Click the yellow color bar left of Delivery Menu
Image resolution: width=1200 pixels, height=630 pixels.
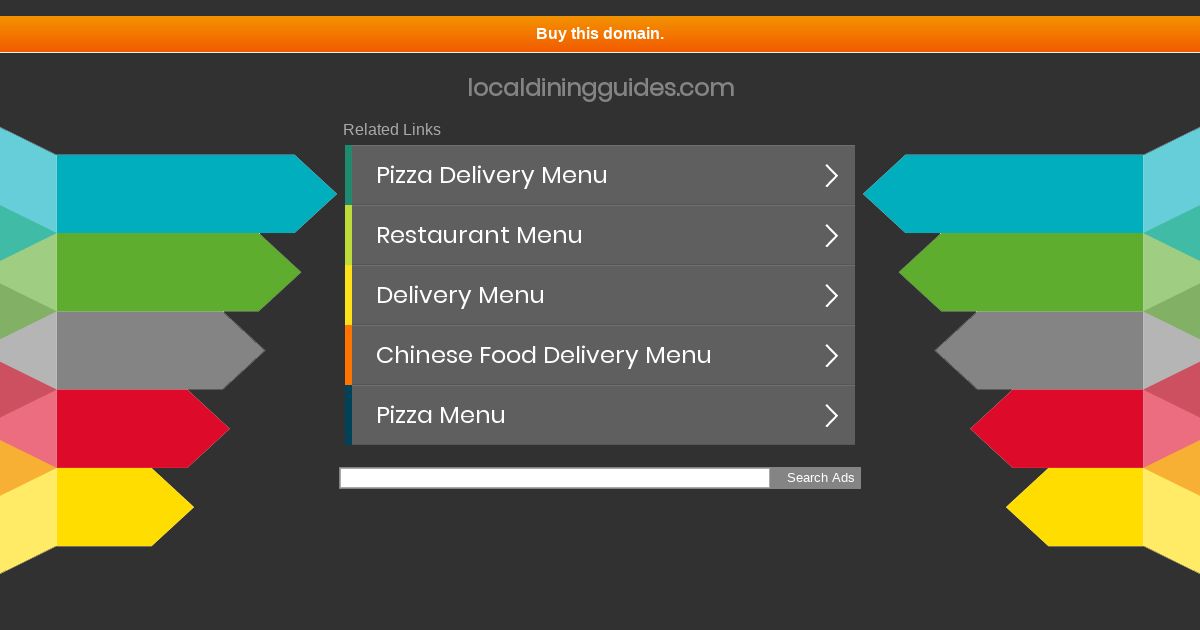(x=348, y=295)
